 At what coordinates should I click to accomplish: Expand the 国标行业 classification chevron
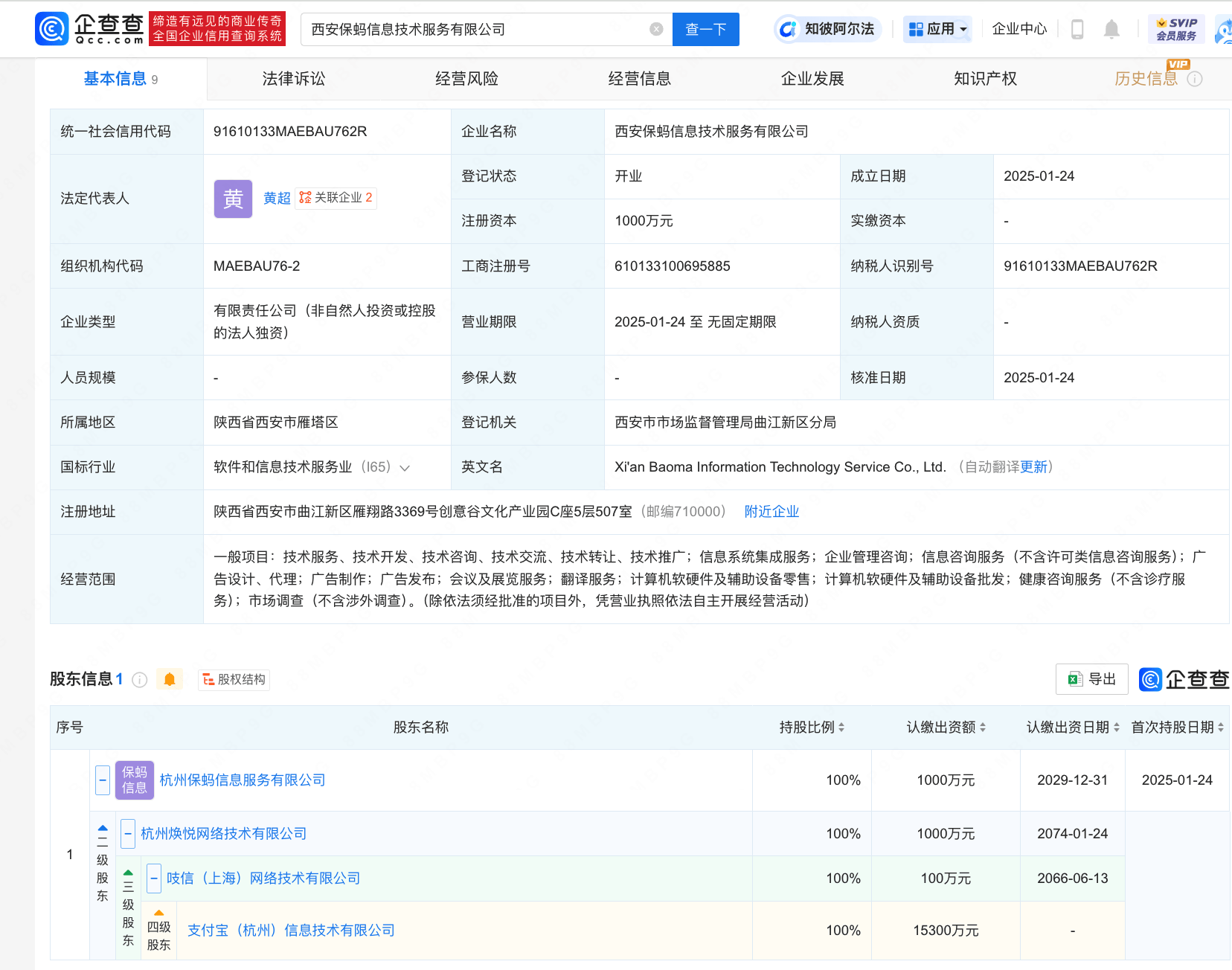404,467
